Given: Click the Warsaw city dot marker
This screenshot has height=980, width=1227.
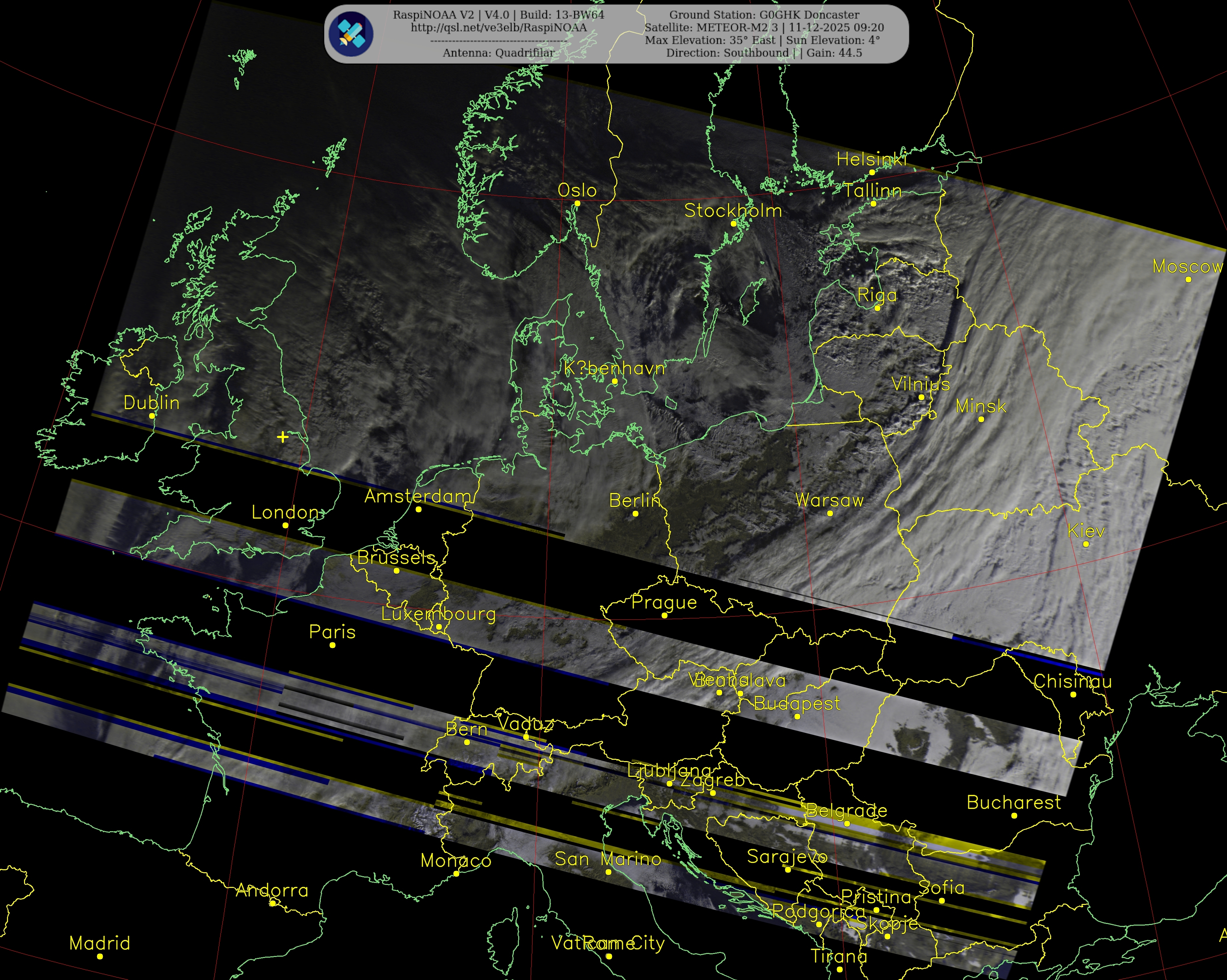Looking at the screenshot, I should pos(830,513).
